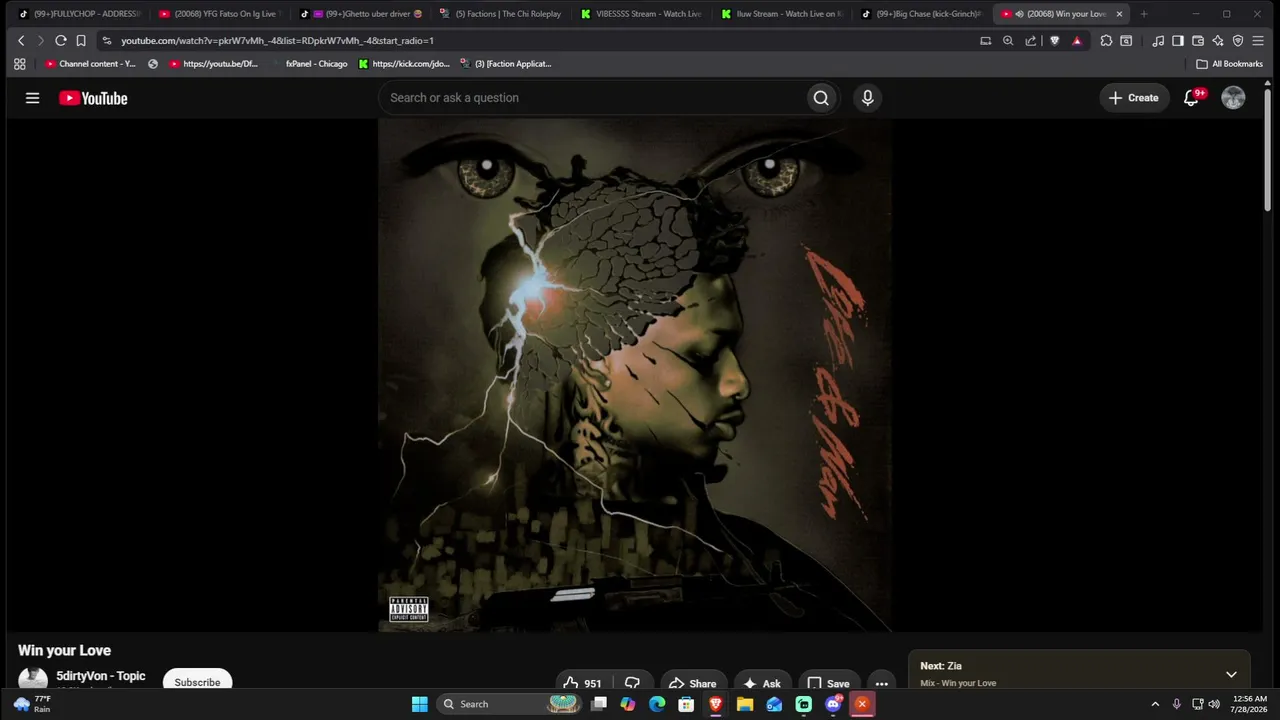This screenshot has height=720, width=1280.
Task: Open the volume control in system tray
Action: coord(1214,704)
